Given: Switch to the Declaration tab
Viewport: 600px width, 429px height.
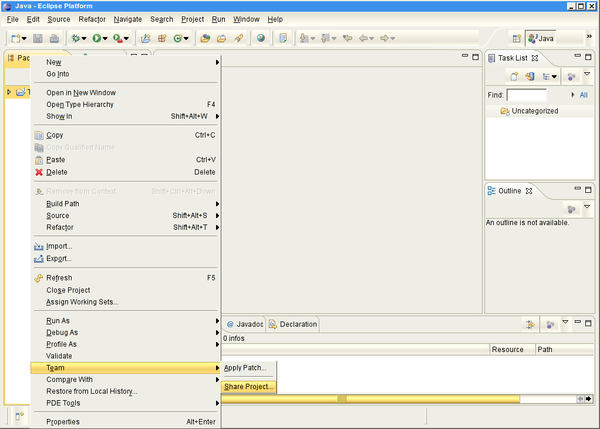Looking at the screenshot, I should [x=293, y=325].
